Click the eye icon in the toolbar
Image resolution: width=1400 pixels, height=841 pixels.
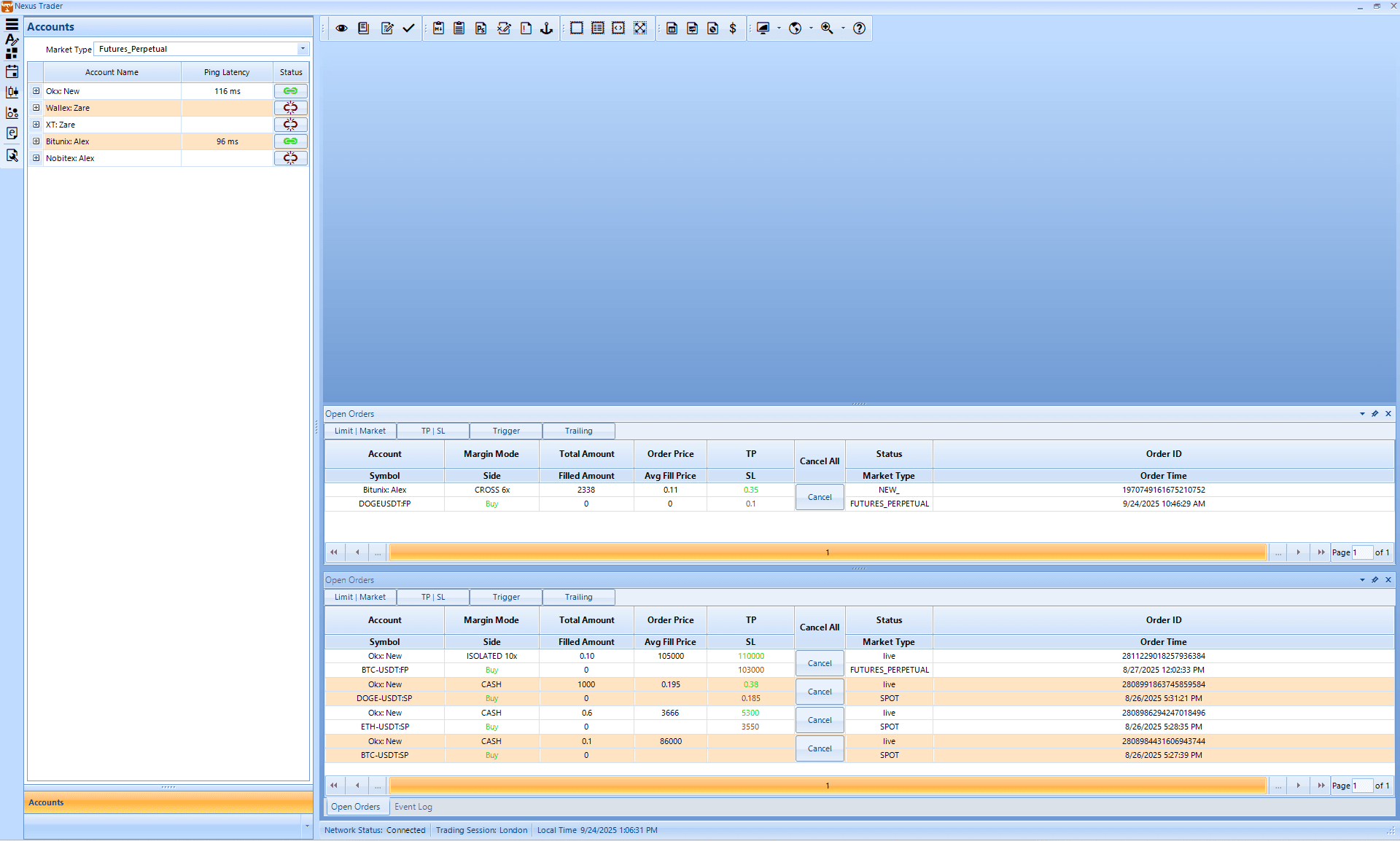(x=341, y=28)
